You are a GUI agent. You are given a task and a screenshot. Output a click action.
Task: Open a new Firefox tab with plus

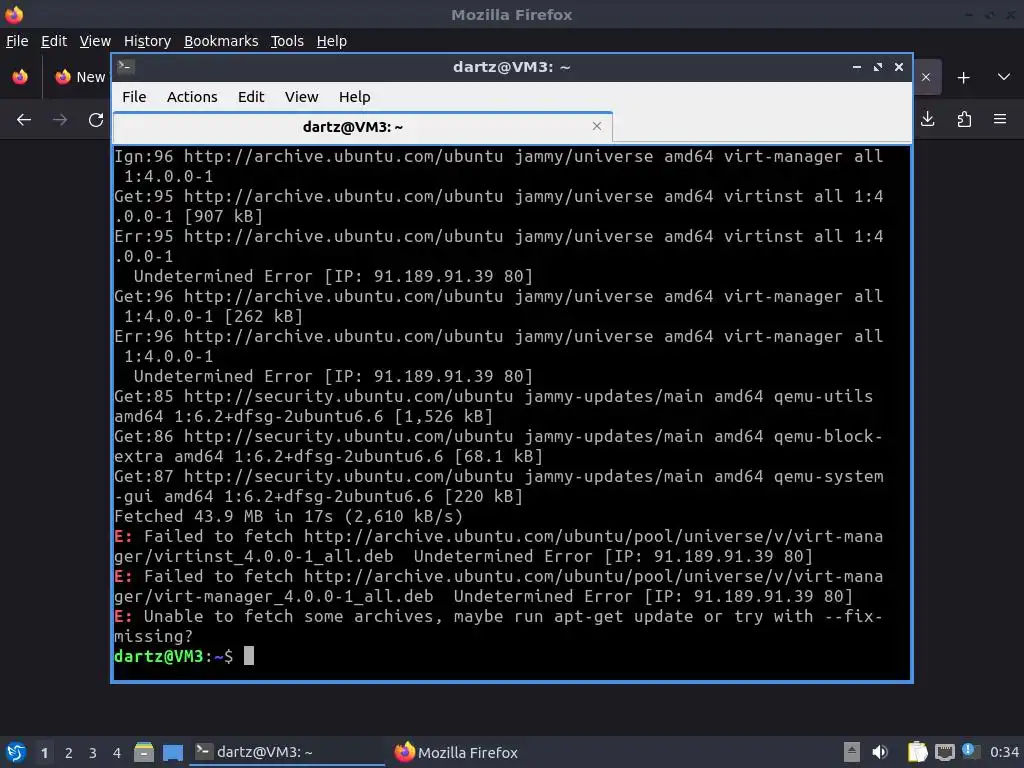(x=963, y=78)
